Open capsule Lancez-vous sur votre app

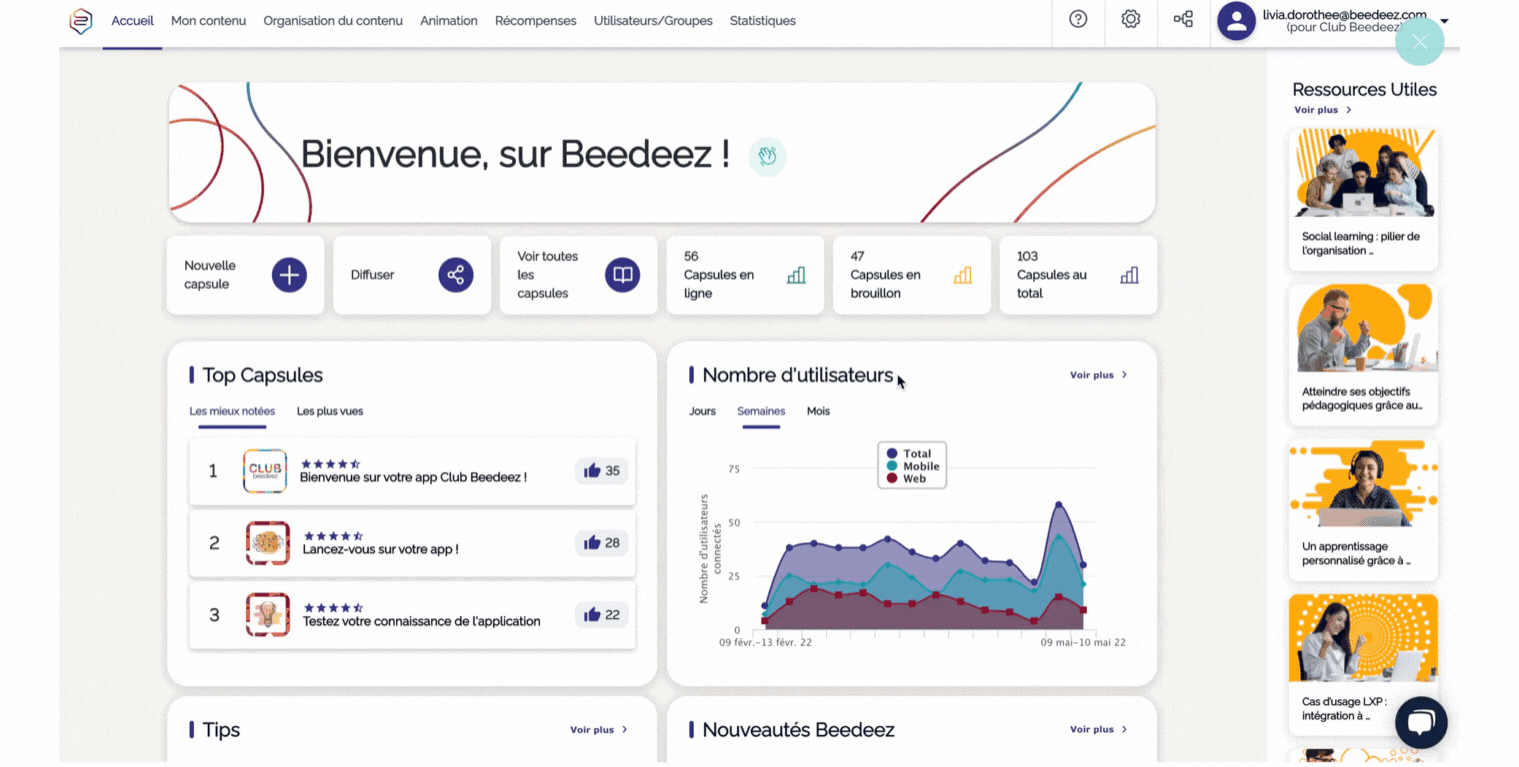[380, 549]
